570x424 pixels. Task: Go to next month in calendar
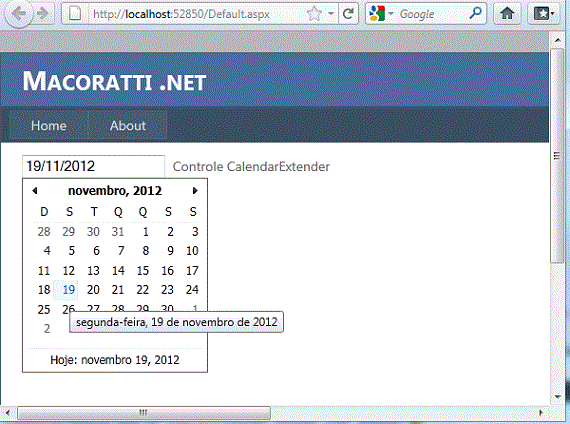(x=195, y=191)
